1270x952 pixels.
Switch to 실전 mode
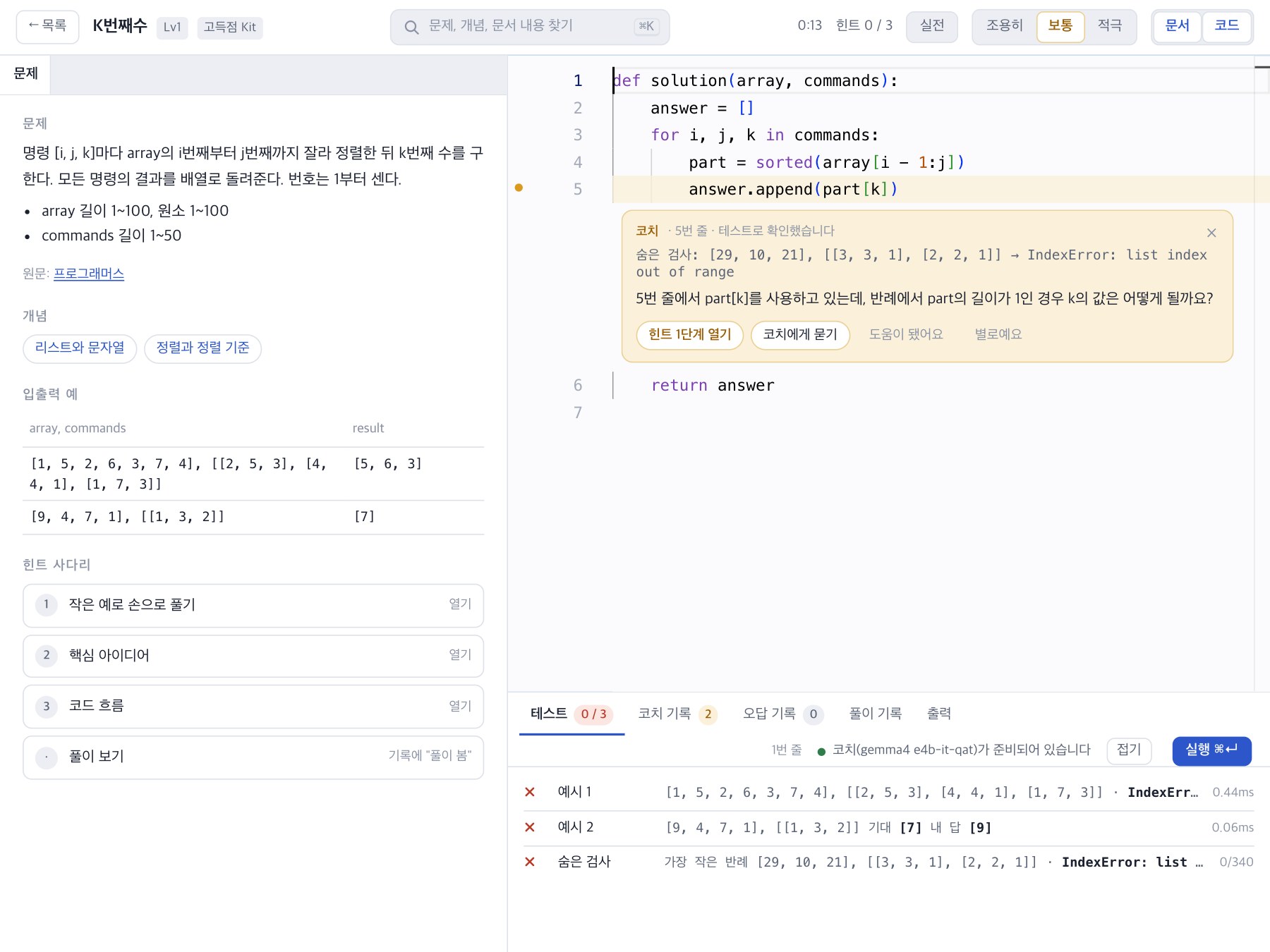[932, 27]
